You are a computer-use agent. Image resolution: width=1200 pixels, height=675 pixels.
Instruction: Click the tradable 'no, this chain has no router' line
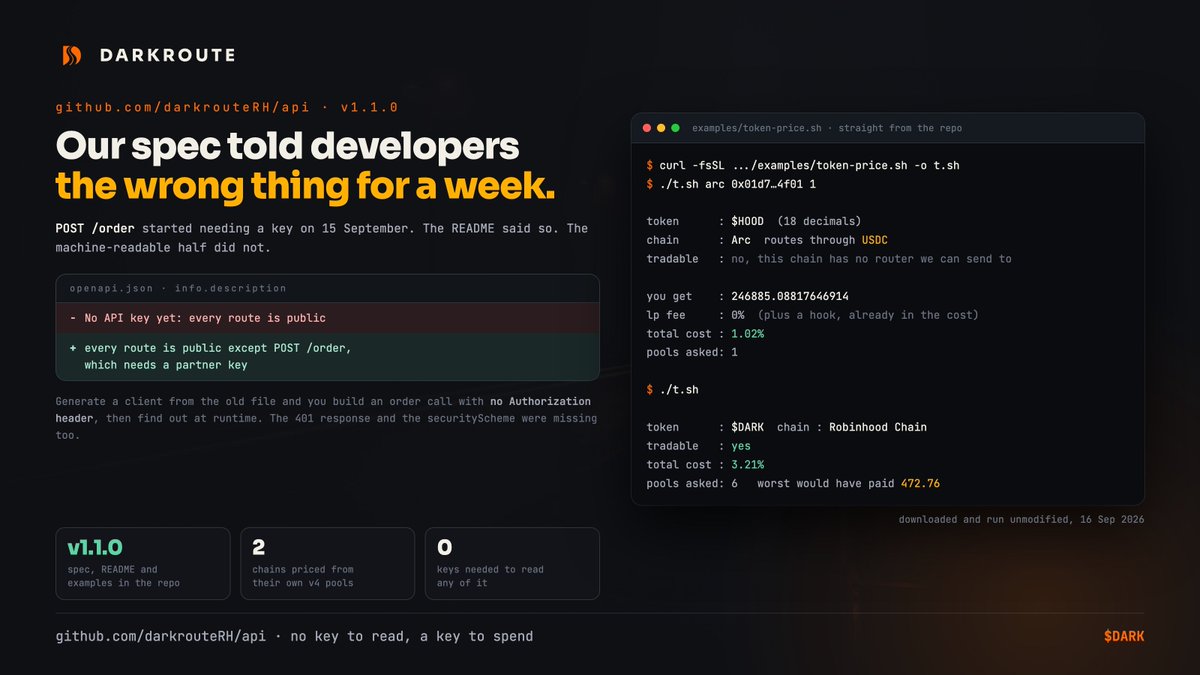(871, 258)
